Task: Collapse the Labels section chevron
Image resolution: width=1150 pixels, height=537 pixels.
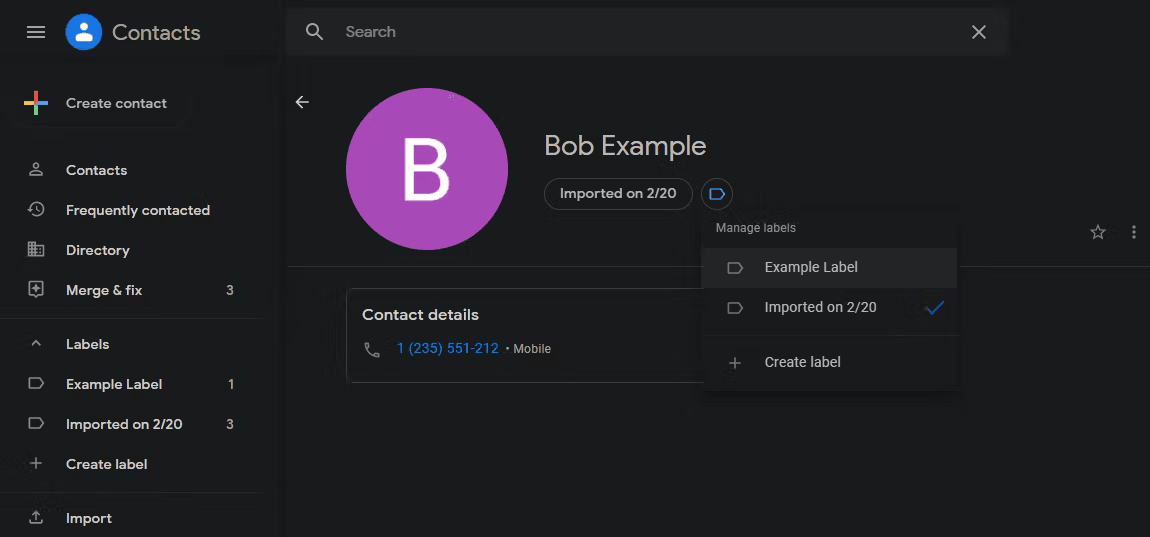Action: click(x=36, y=344)
